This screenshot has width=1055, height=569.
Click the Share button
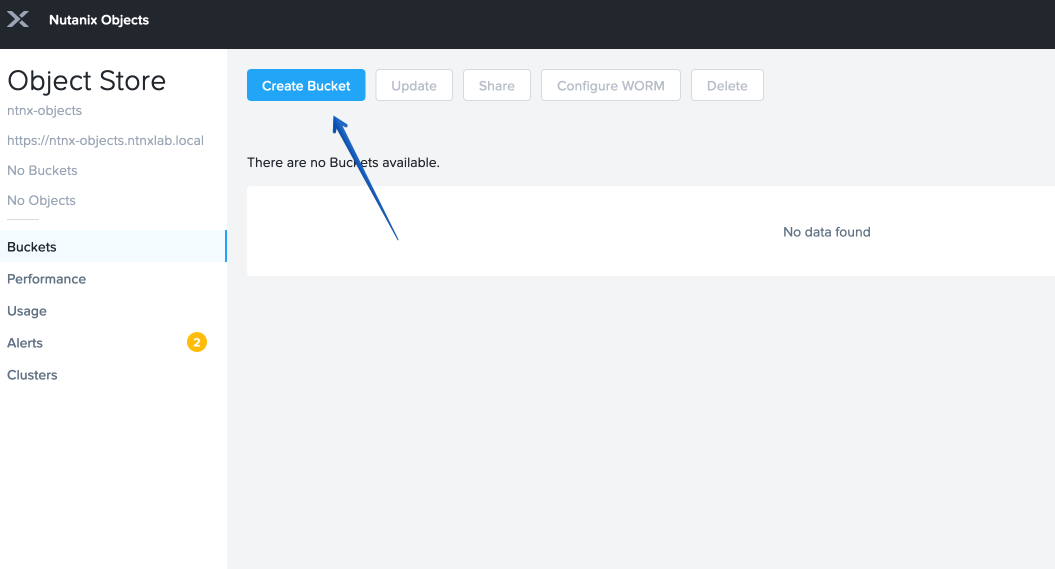pyautogui.click(x=497, y=85)
